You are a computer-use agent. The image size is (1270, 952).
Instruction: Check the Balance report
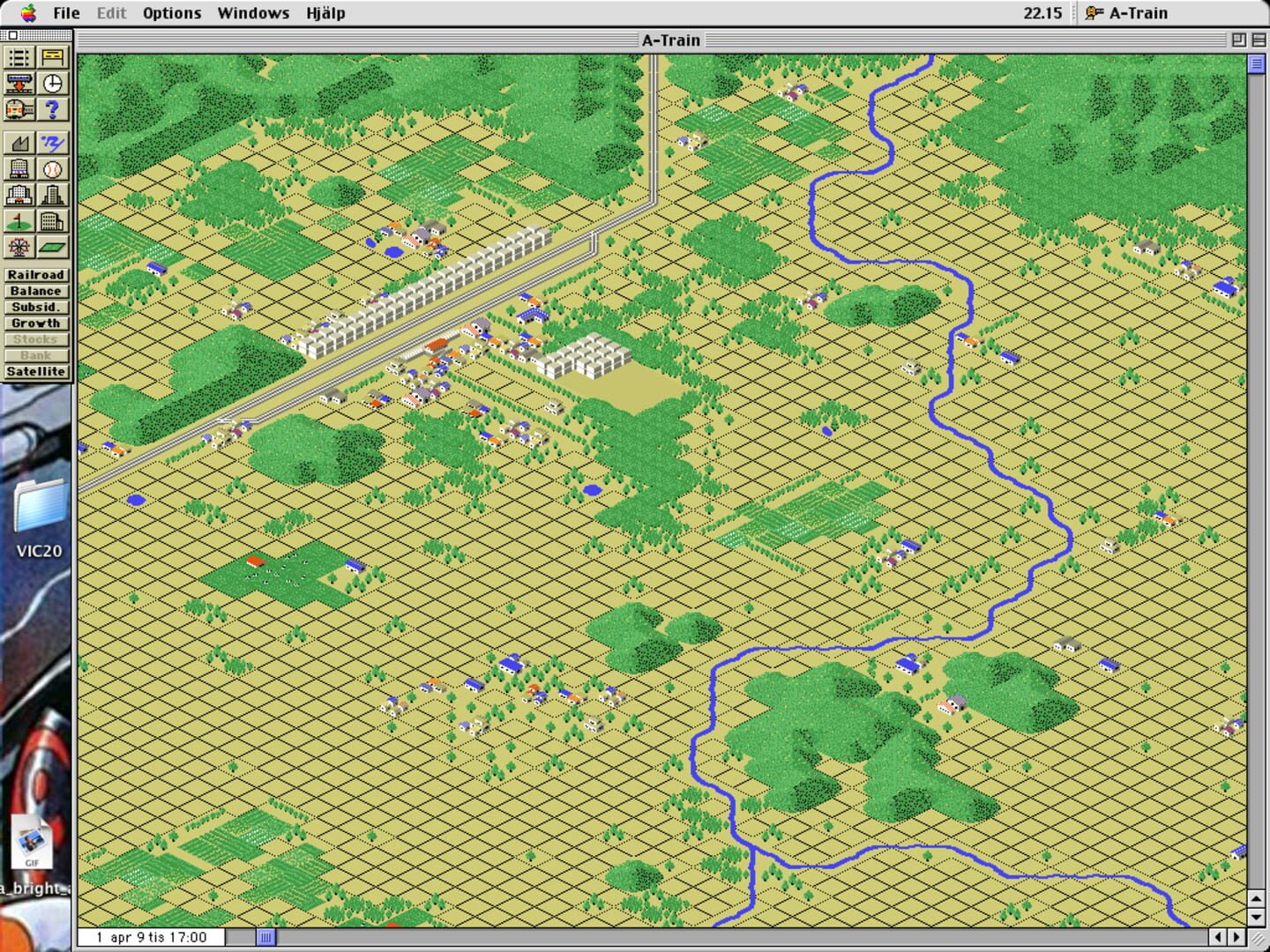(36, 290)
